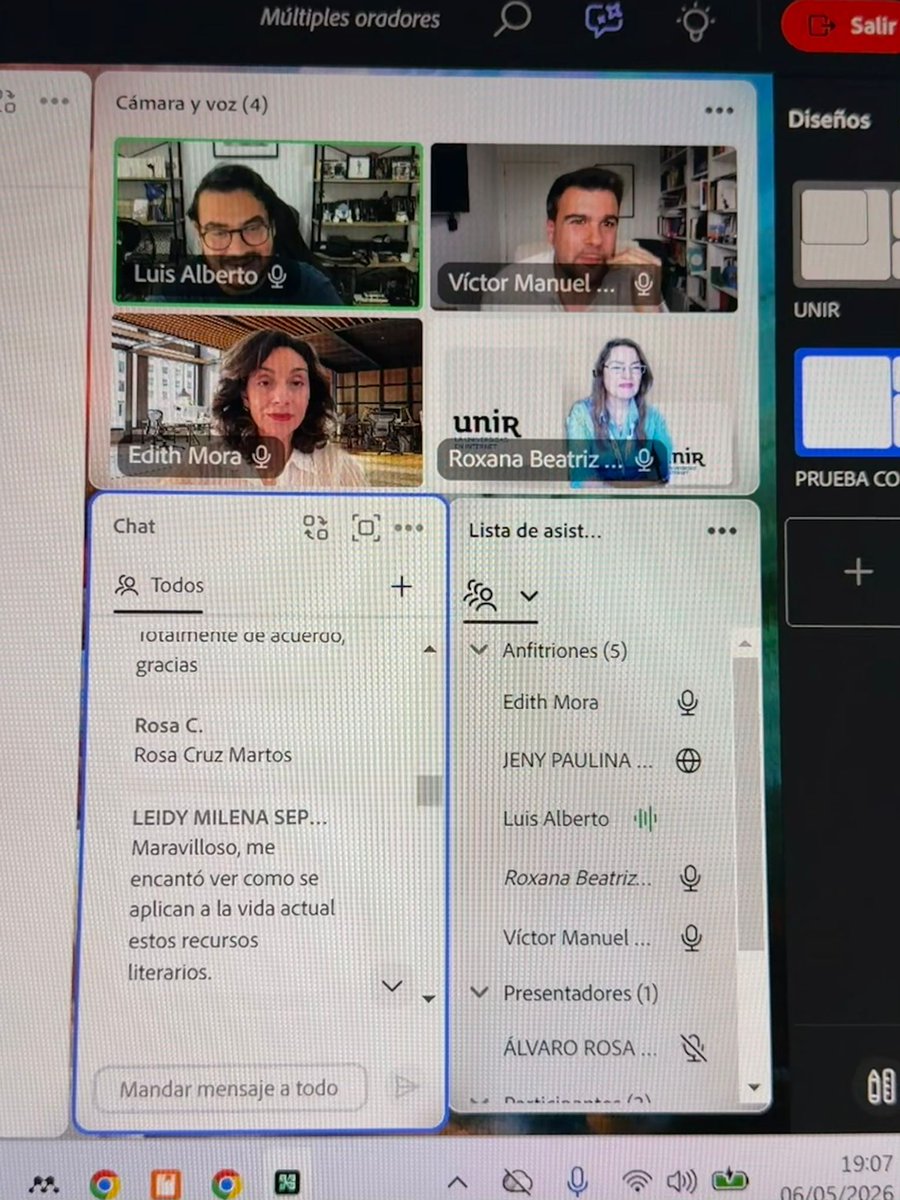This screenshot has height=1200, width=900.
Task: Select Roxana Beatriz in attendee list
Action: [x=577, y=878]
